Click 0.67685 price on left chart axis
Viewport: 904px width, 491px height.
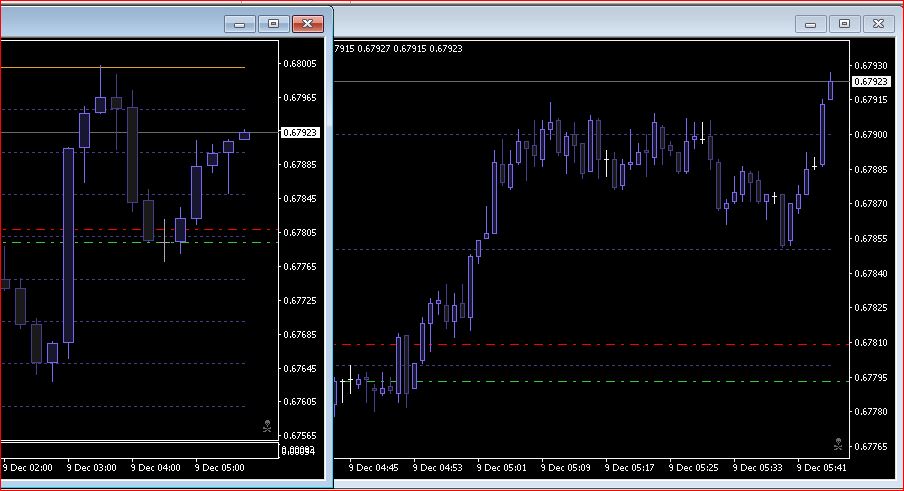click(x=300, y=335)
